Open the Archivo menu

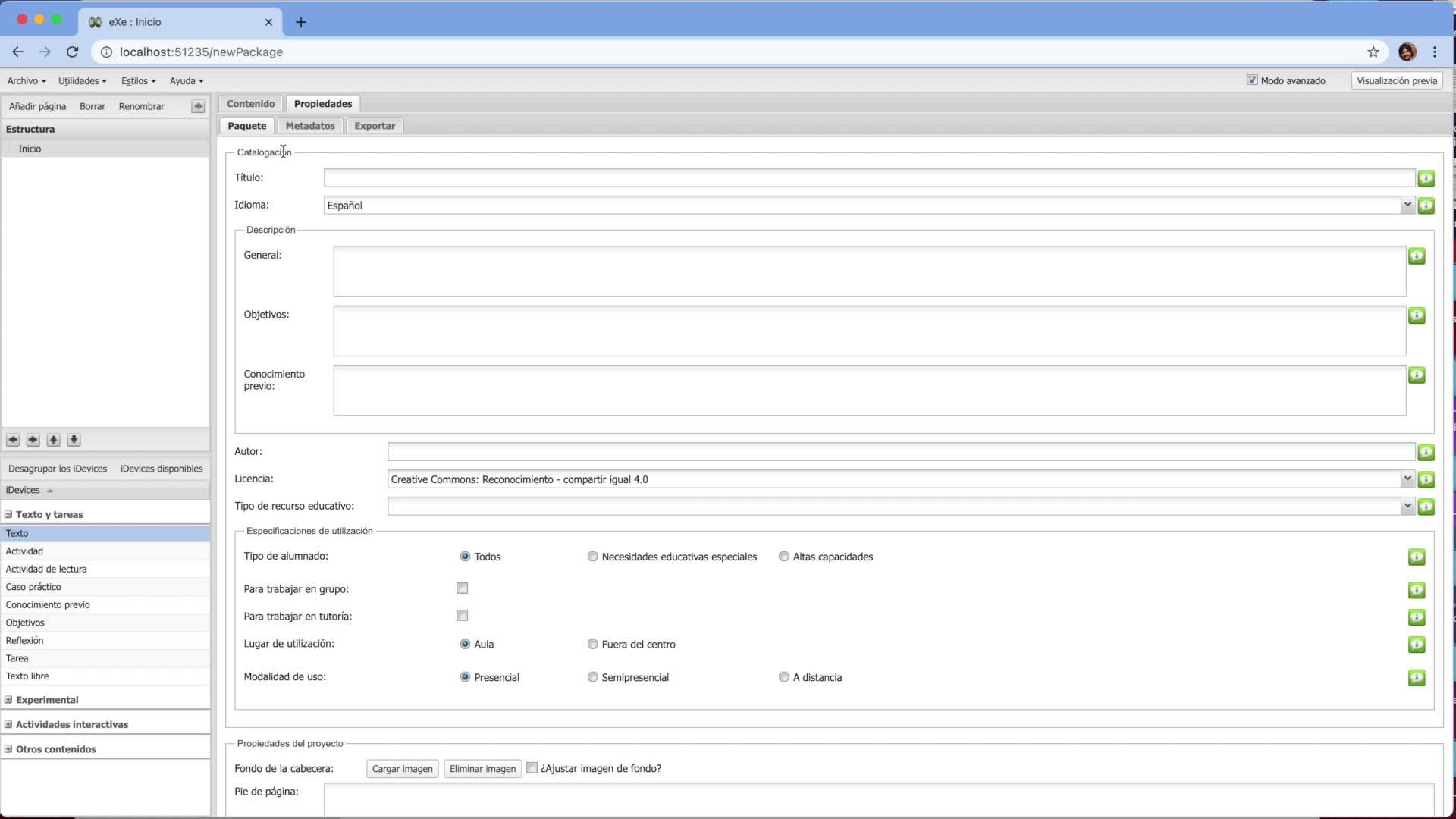pyautogui.click(x=27, y=80)
